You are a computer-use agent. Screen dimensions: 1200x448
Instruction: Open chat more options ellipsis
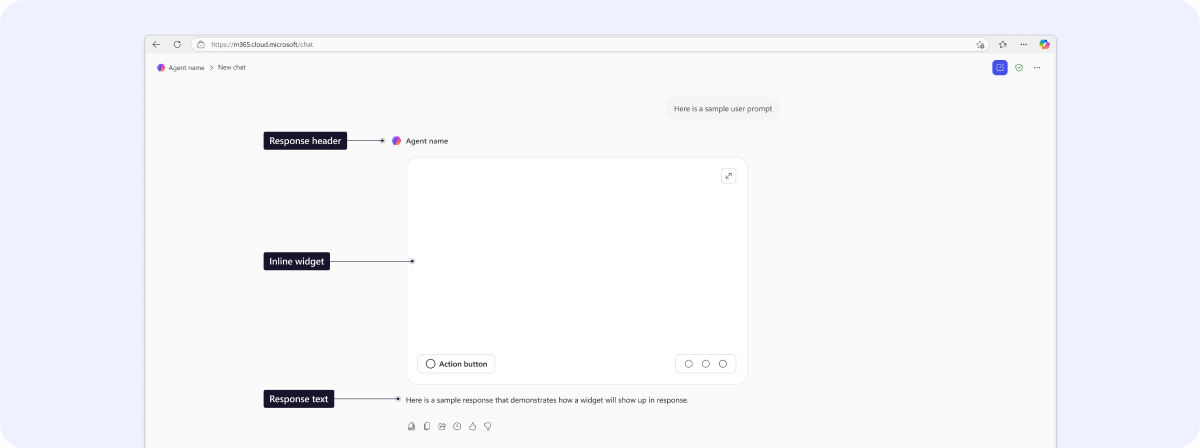(1037, 68)
